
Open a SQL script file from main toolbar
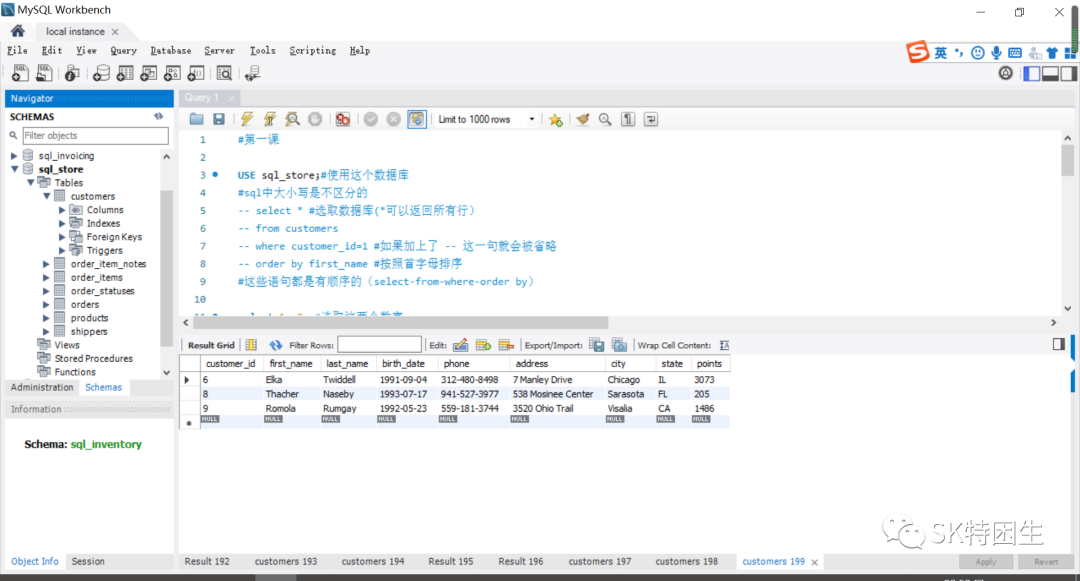coord(44,73)
